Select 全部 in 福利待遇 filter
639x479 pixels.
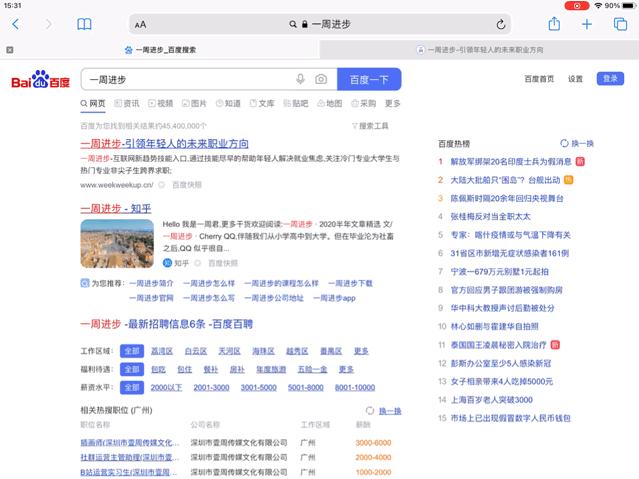[x=132, y=369]
